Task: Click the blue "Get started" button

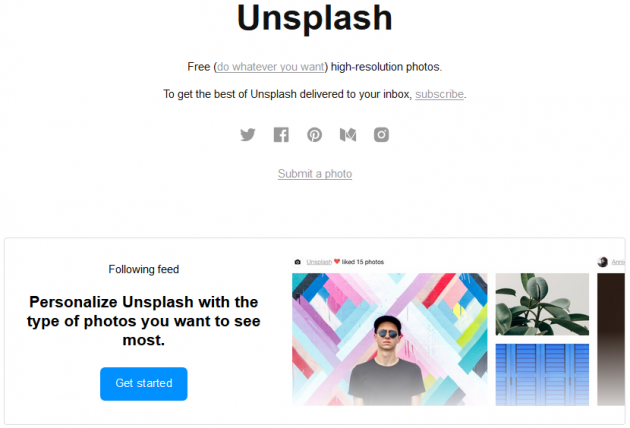Action: point(144,384)
